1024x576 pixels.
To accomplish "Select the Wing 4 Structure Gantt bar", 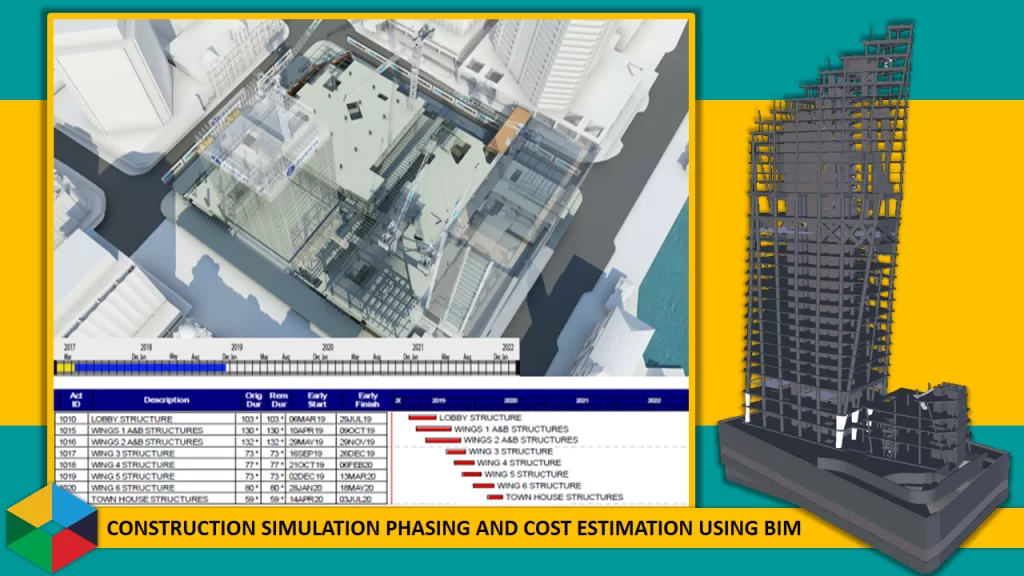I will (x=463, y=463).
